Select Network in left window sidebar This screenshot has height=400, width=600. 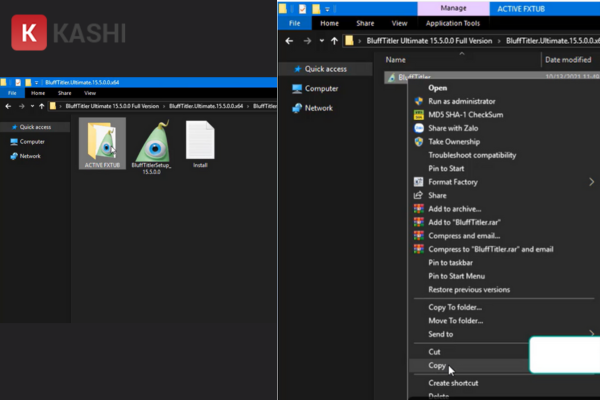[30, 156]
